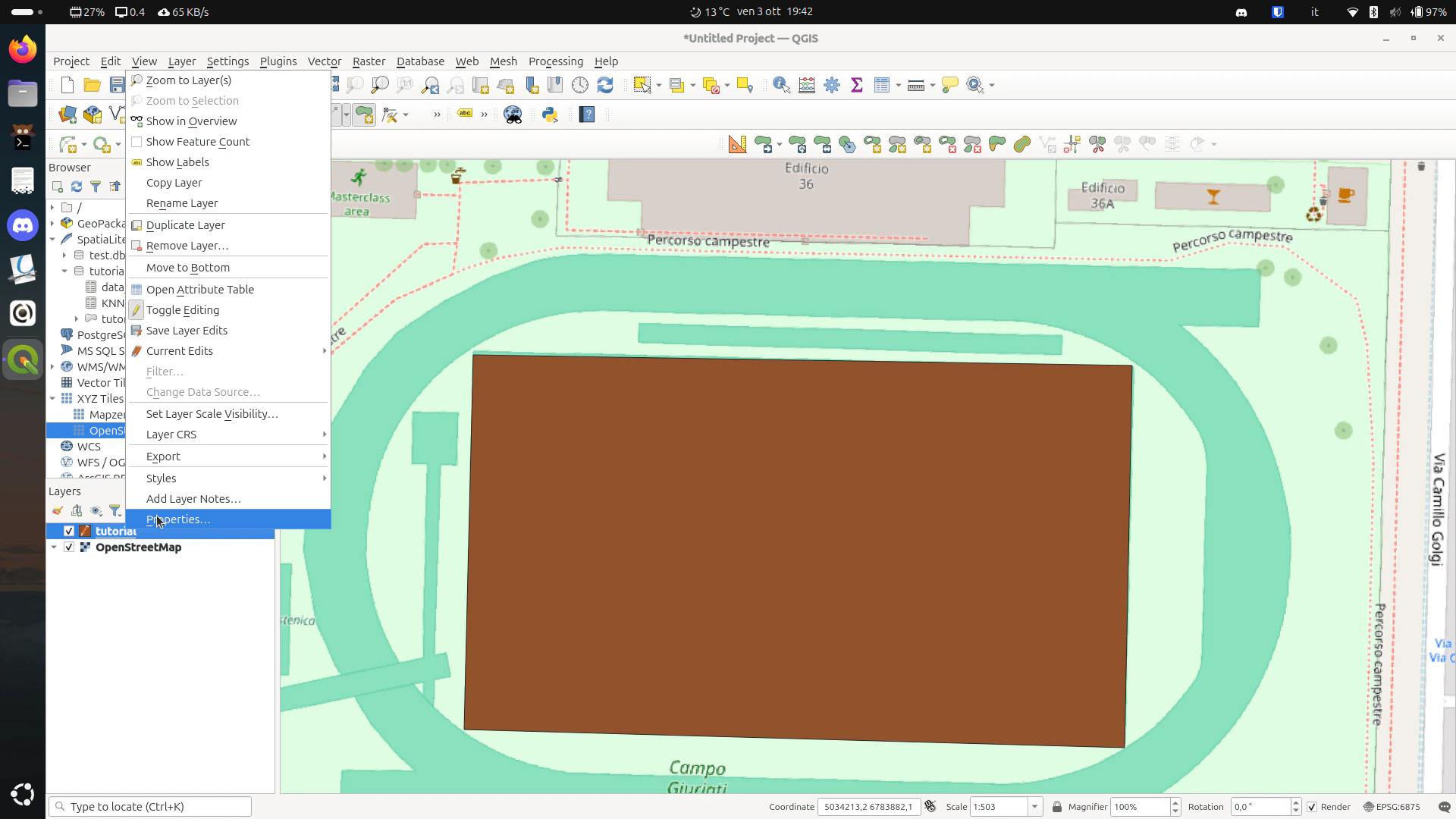Launch Discord from the Ubuntu dock
1456x819 pixels.
tap(23, 225)
